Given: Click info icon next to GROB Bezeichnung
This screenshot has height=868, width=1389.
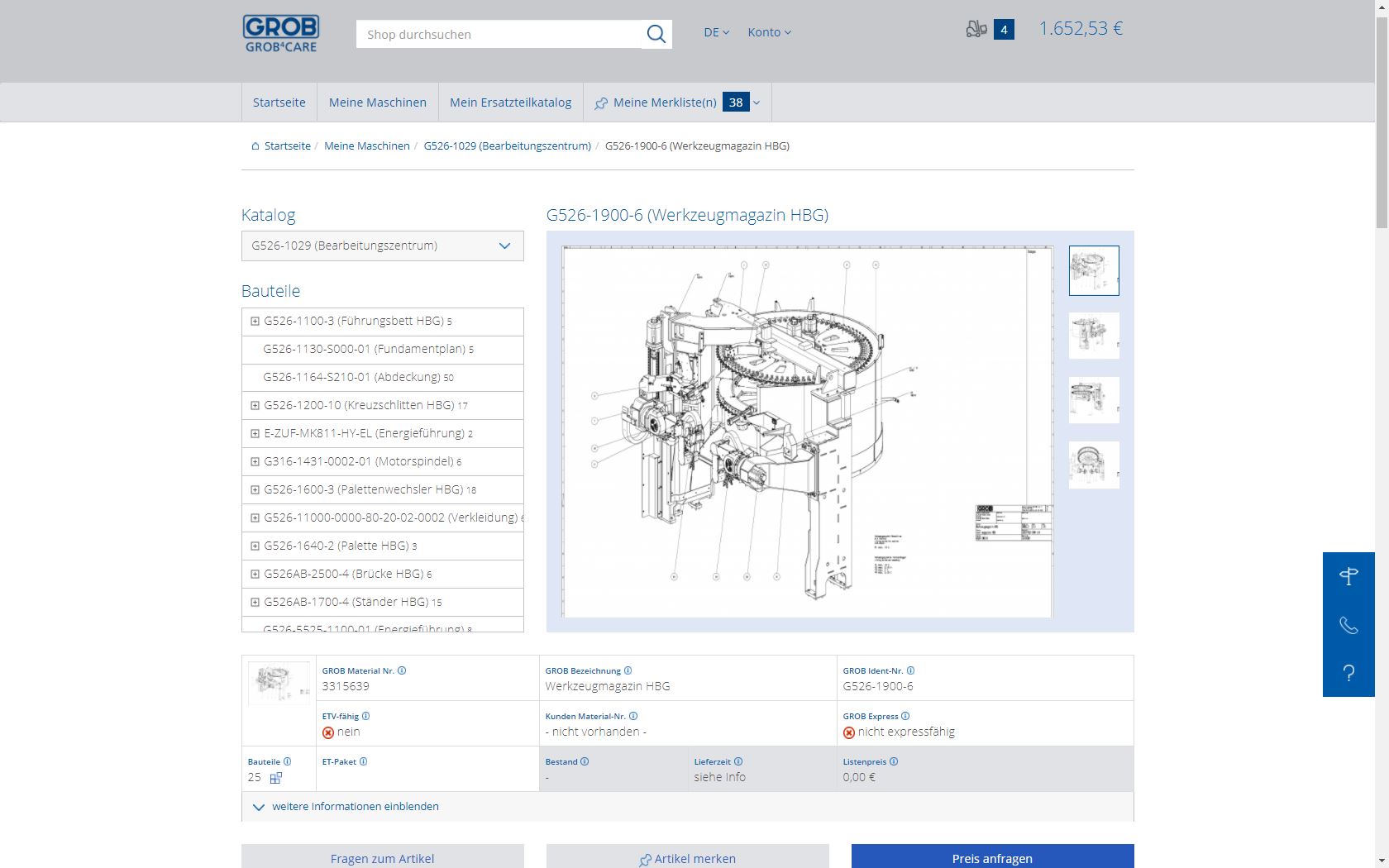Looking at the screenshot, I should click(628, 670).
